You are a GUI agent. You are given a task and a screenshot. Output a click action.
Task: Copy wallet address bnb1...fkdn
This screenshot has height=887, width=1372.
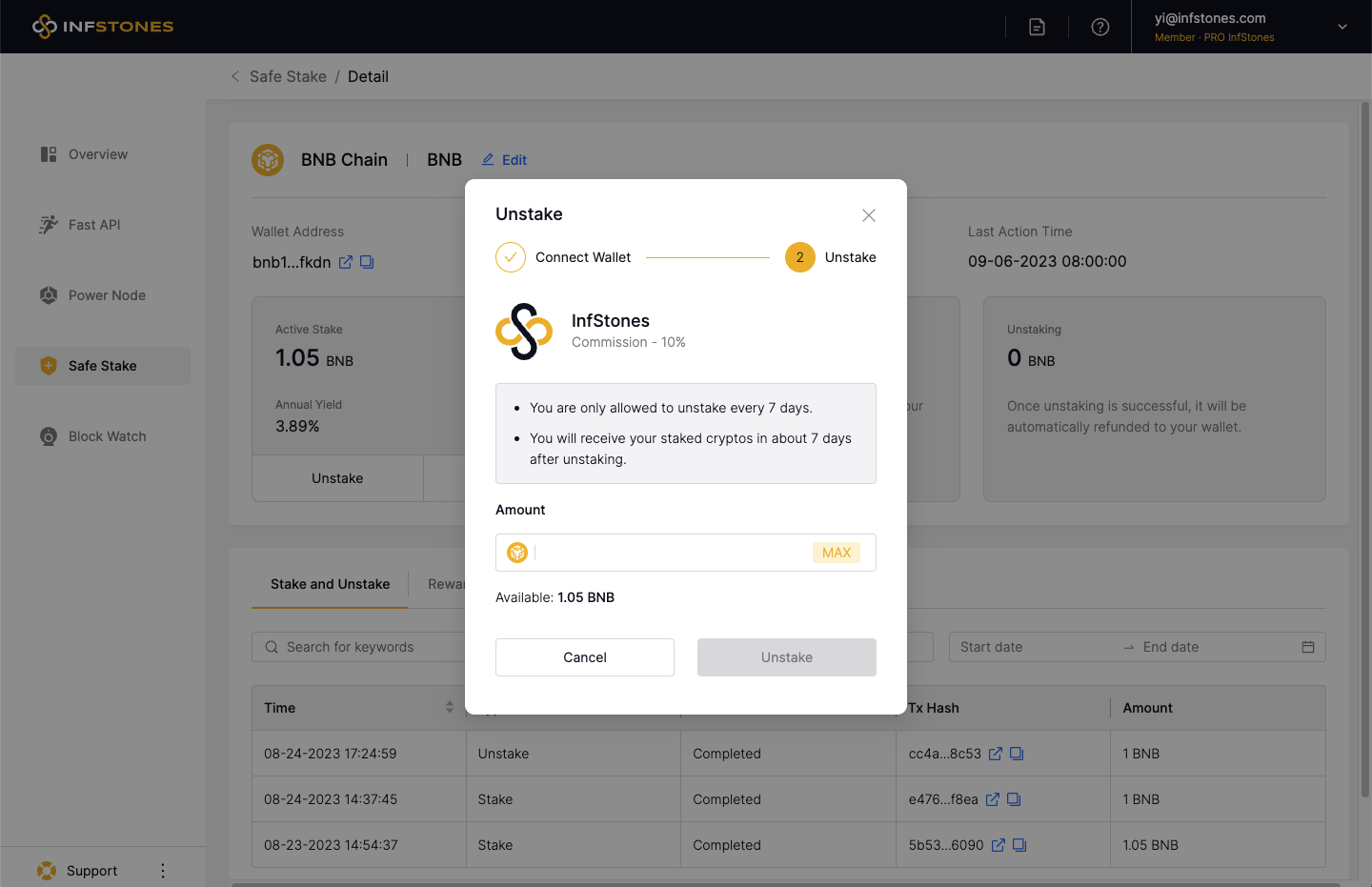tap(367, 262)
